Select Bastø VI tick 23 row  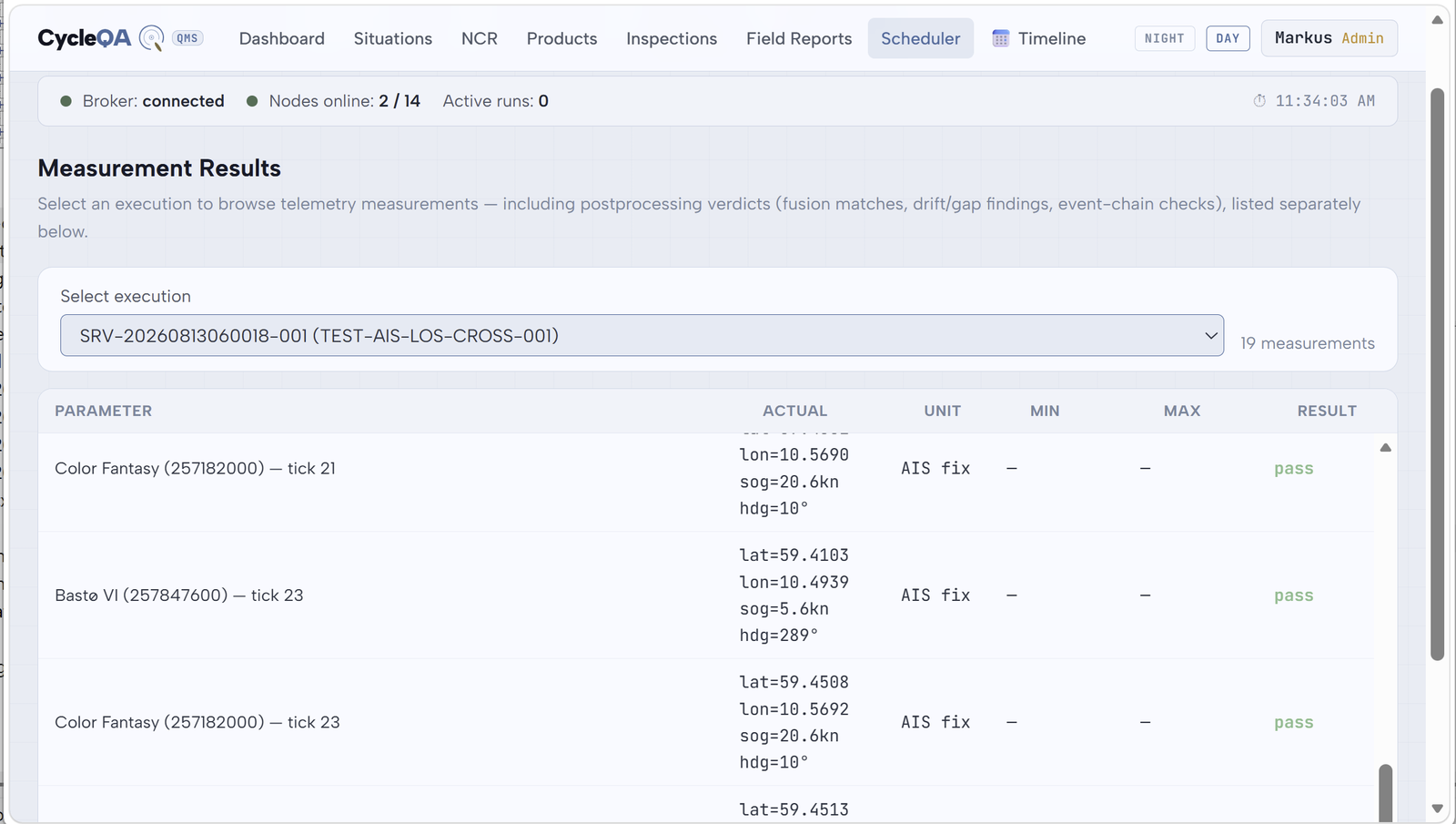point(706,595)
